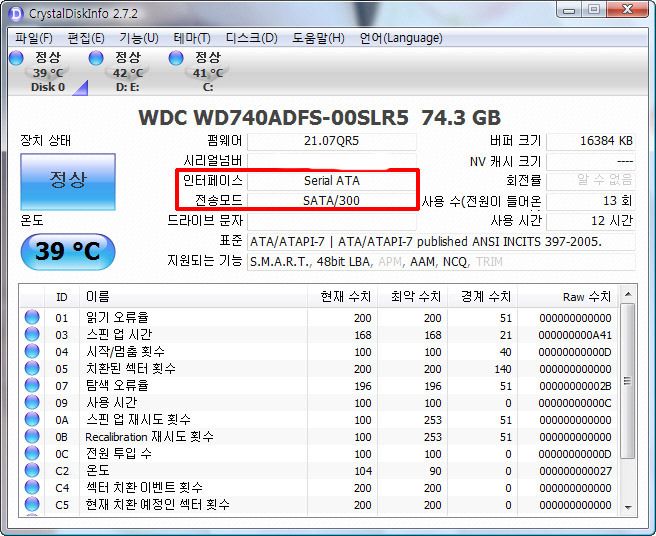The width and height of the screenshot is (656, 536).
Task: Open the 파일(F) menu
Action: 34,38
